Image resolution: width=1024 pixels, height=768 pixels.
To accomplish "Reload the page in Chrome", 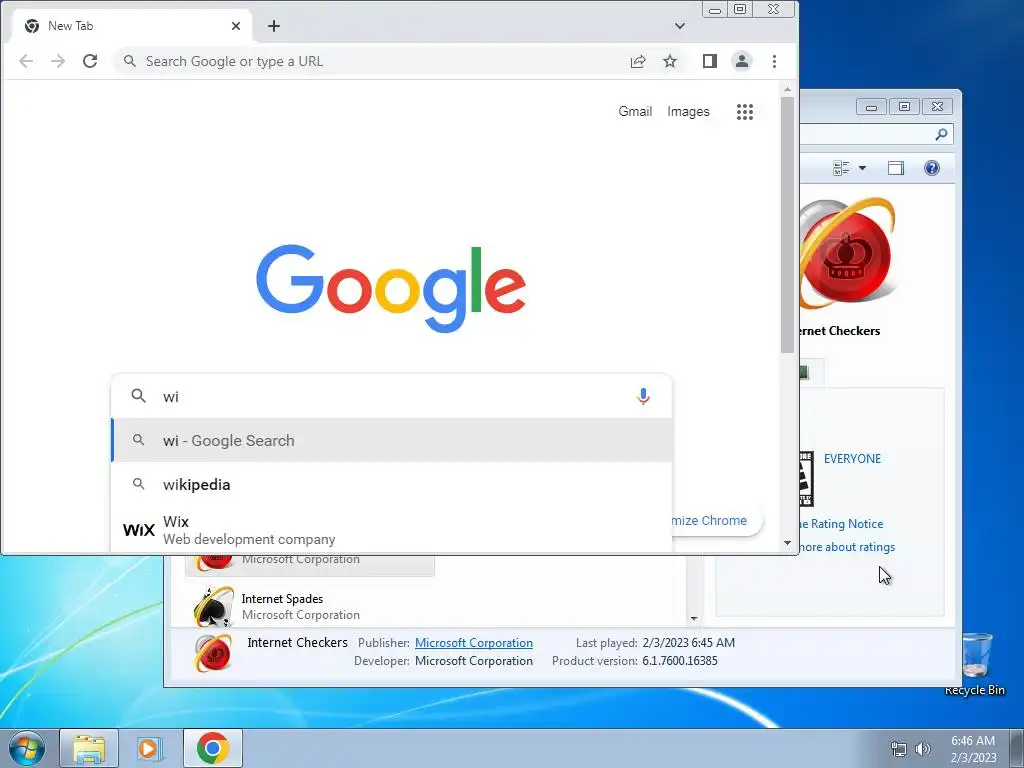I will point(90,61).
